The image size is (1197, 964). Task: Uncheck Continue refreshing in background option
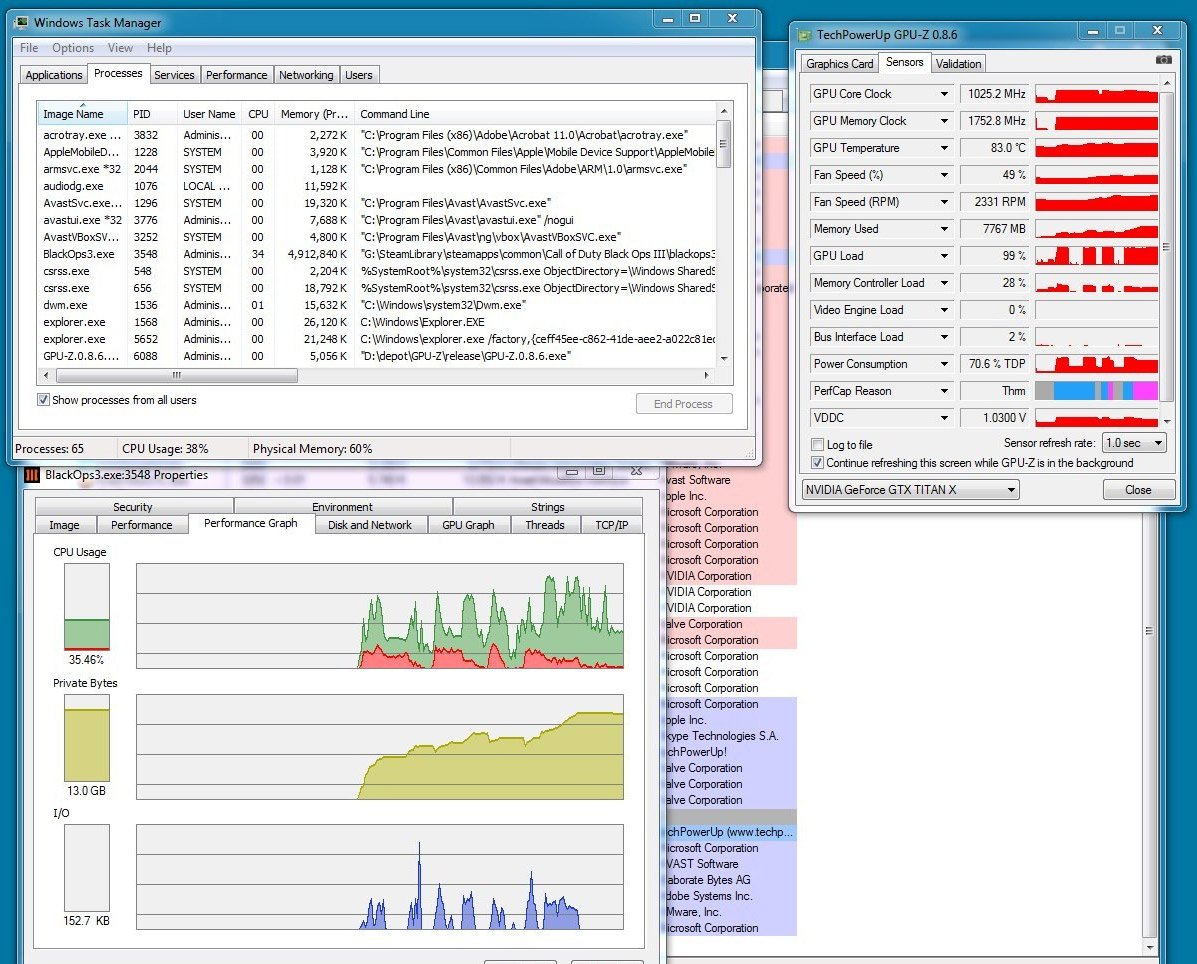click(x=818, y=463)
